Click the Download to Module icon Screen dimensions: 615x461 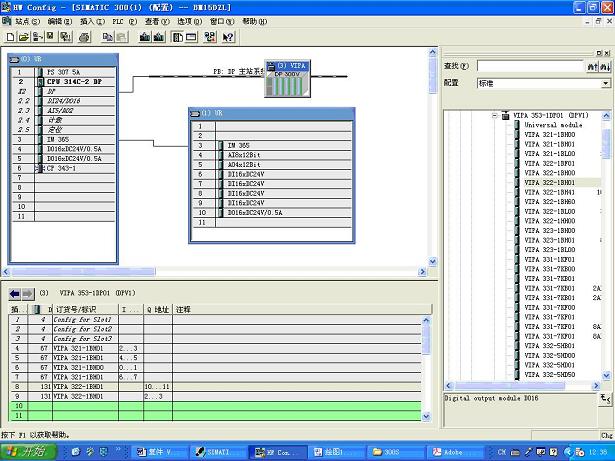[145, 37]
